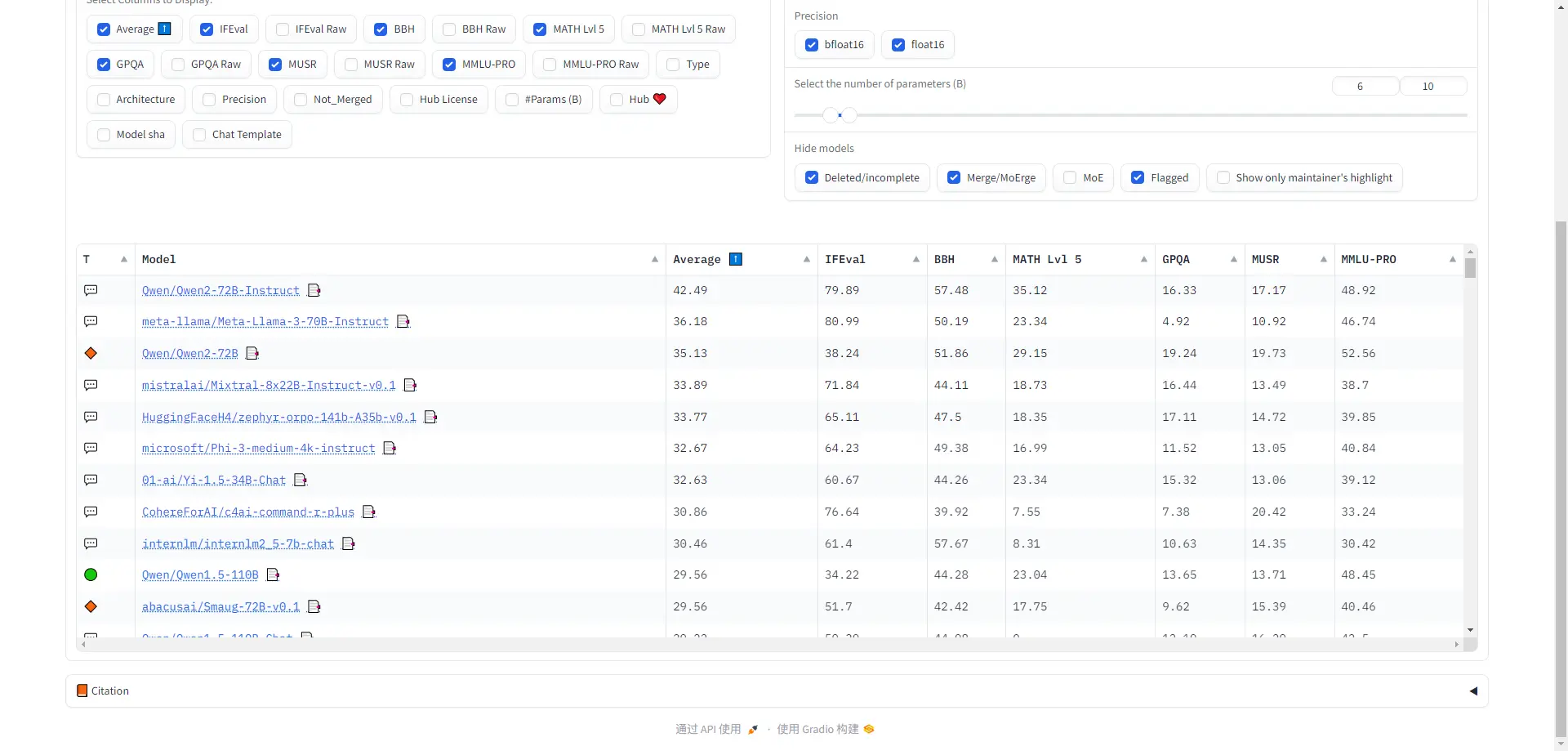Open microsoft/Phi-3-medium-4k-instruct link
This screenshot has width=1568, height=751.
259,448
